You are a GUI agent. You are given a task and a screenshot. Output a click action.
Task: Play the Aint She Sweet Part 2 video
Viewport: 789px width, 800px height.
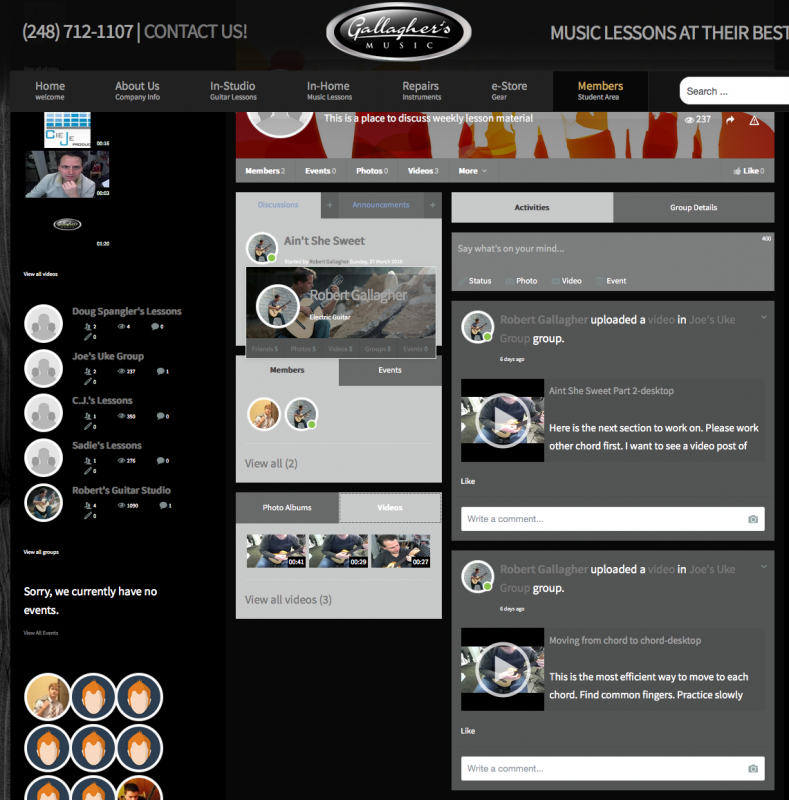pyautogui.click(x=502, y=420)
